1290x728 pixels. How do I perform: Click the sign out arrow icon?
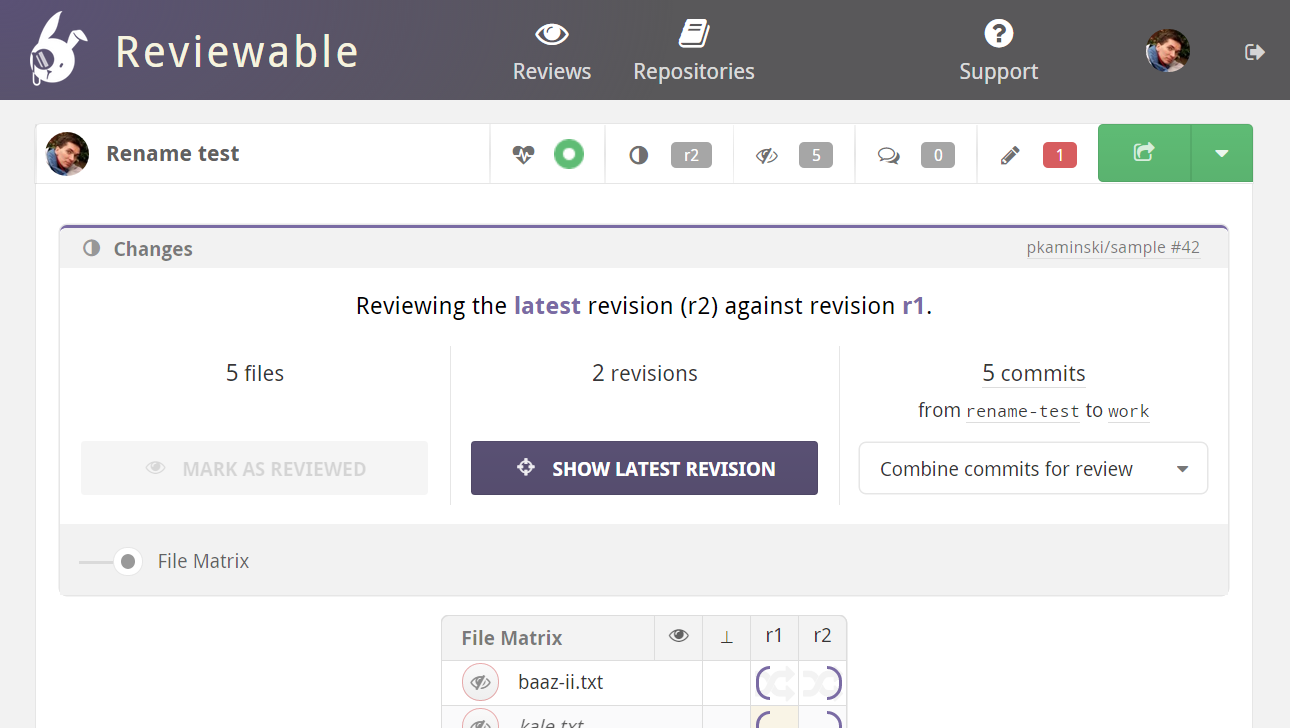click(1255, 52)
